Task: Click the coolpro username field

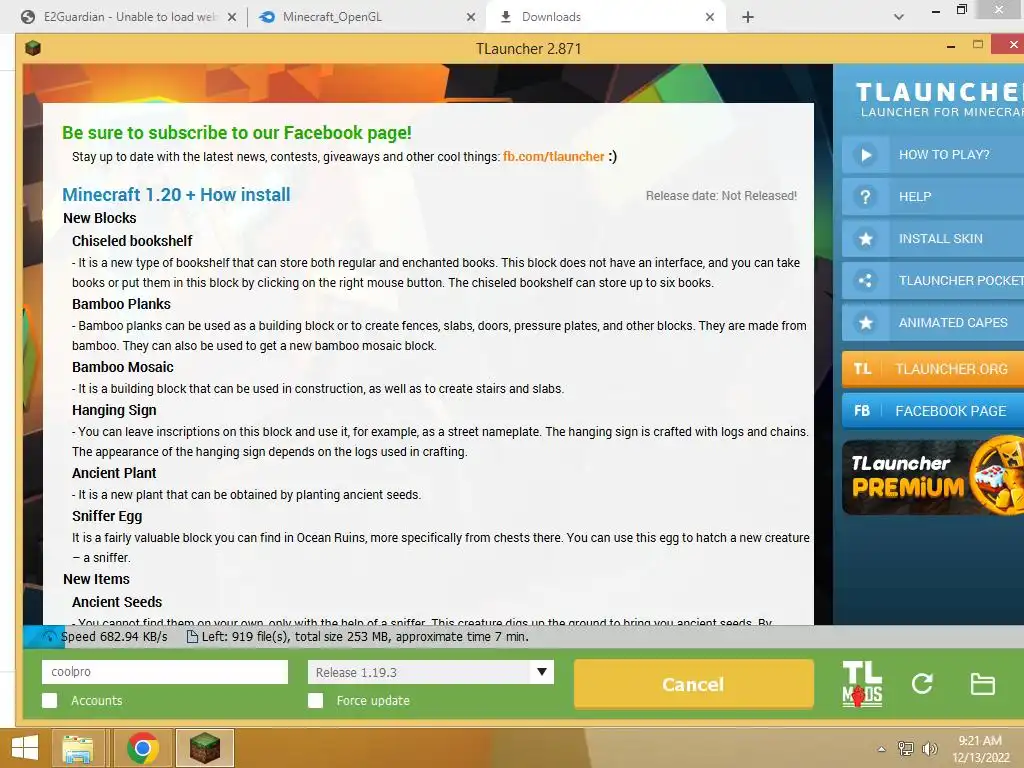Action: pyautogui.click(x=165, y=672)
